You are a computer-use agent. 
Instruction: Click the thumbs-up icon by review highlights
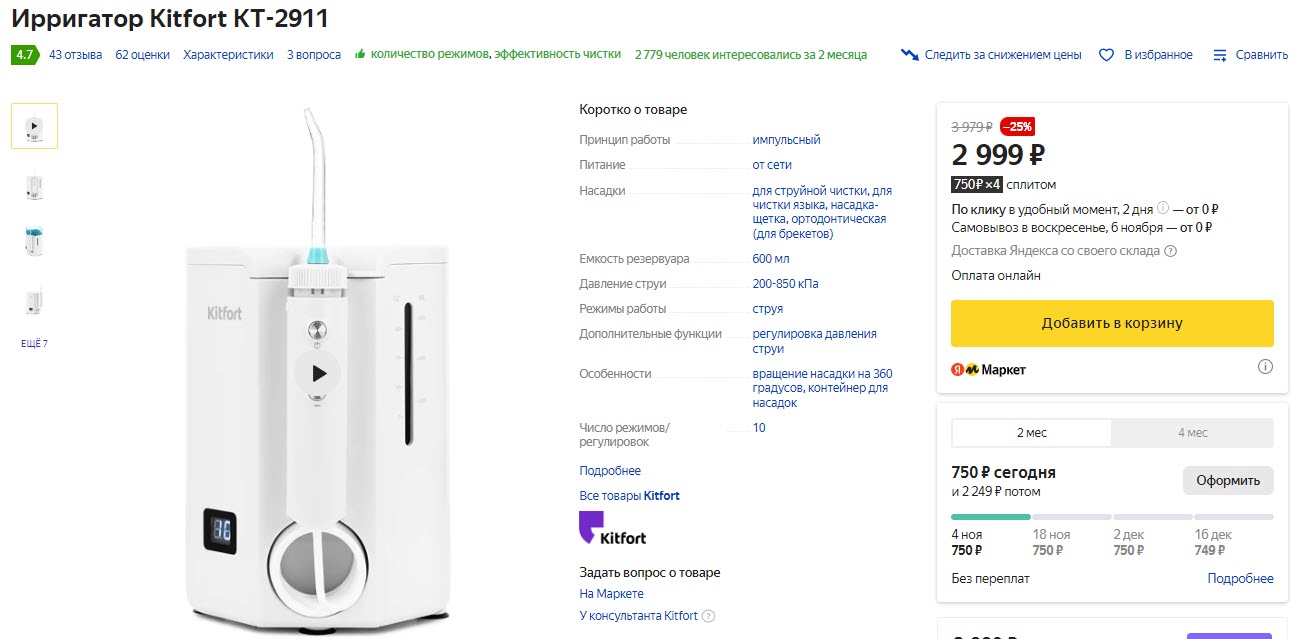(x=360, y=54)
